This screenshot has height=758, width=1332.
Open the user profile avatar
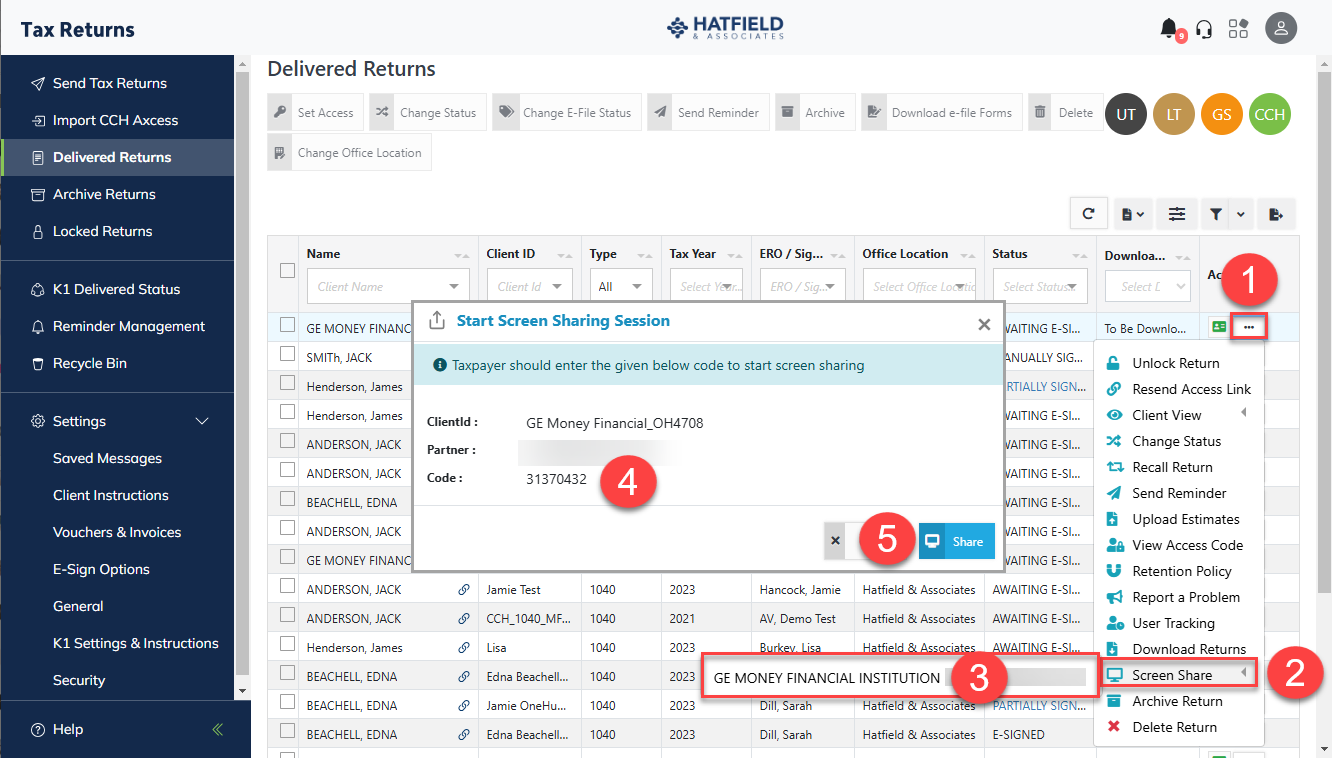(1280, 28)
